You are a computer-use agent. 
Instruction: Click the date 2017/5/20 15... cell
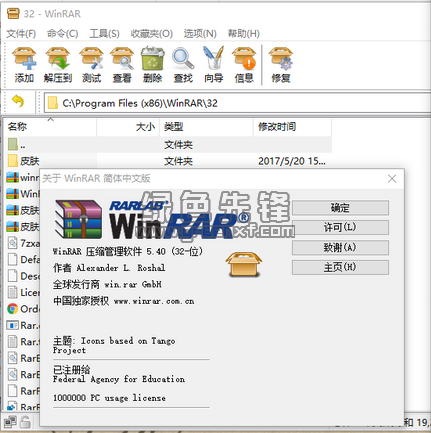(x=292, y=161)
